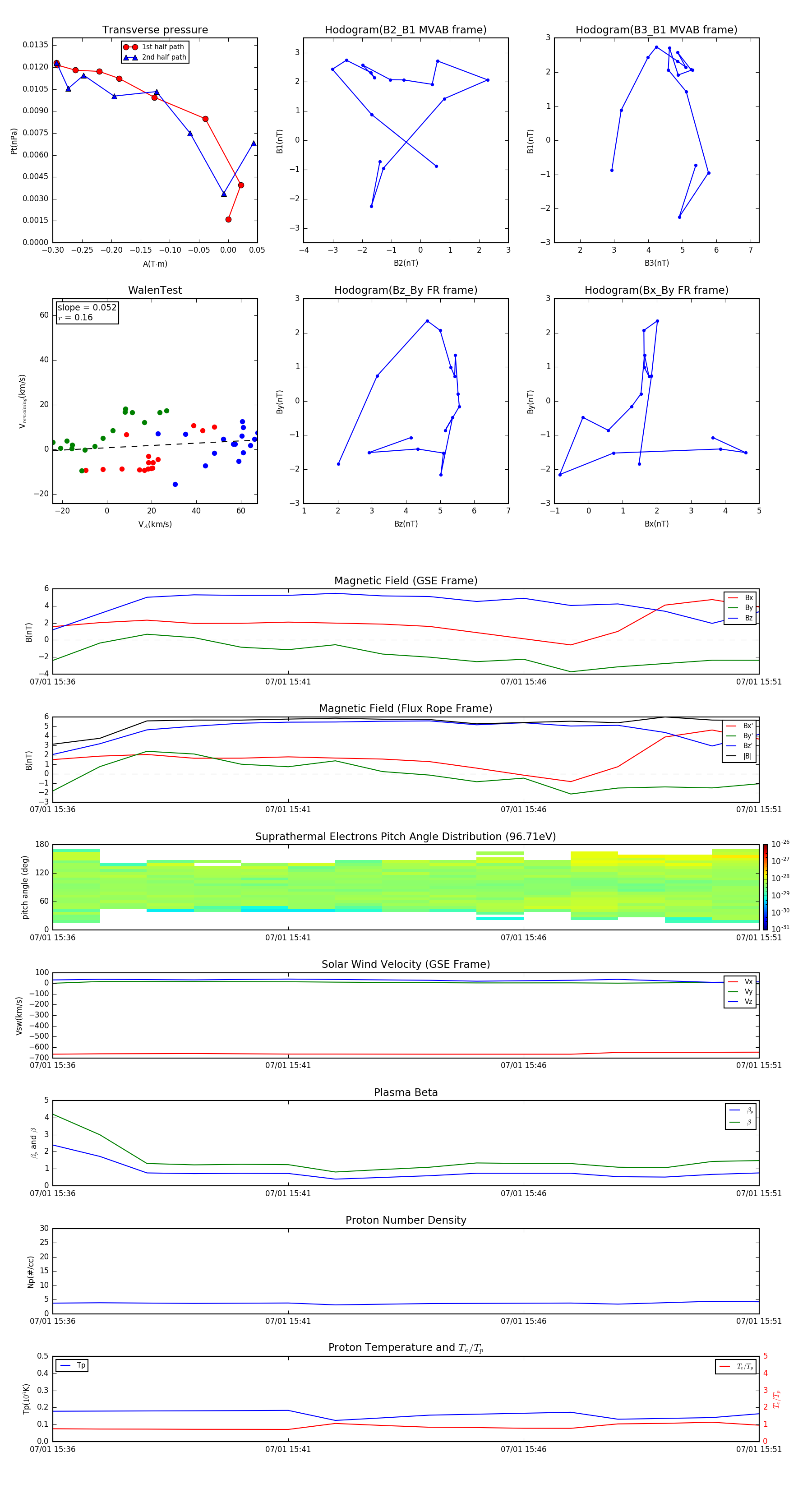Click the 'Bz' legend entry in GSE panel
Screen dimensions: 812x1489
pos(741,618)
